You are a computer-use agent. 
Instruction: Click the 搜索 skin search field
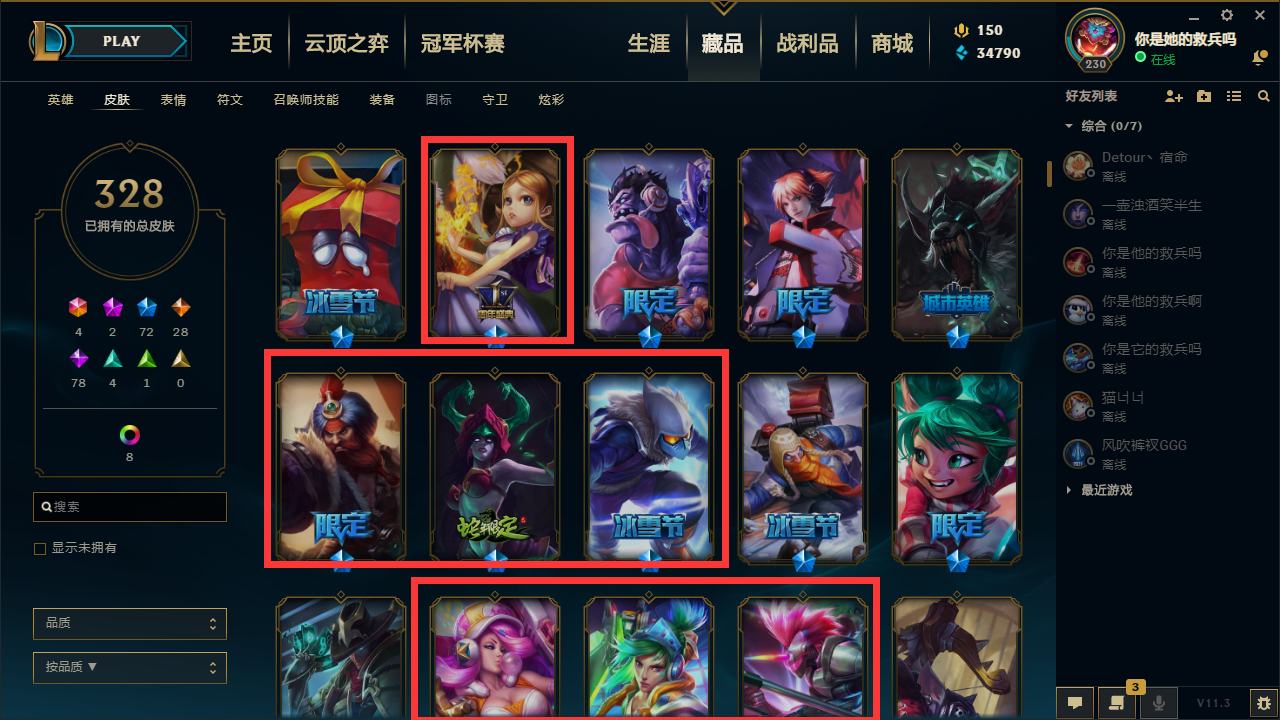tap(130, 507)
